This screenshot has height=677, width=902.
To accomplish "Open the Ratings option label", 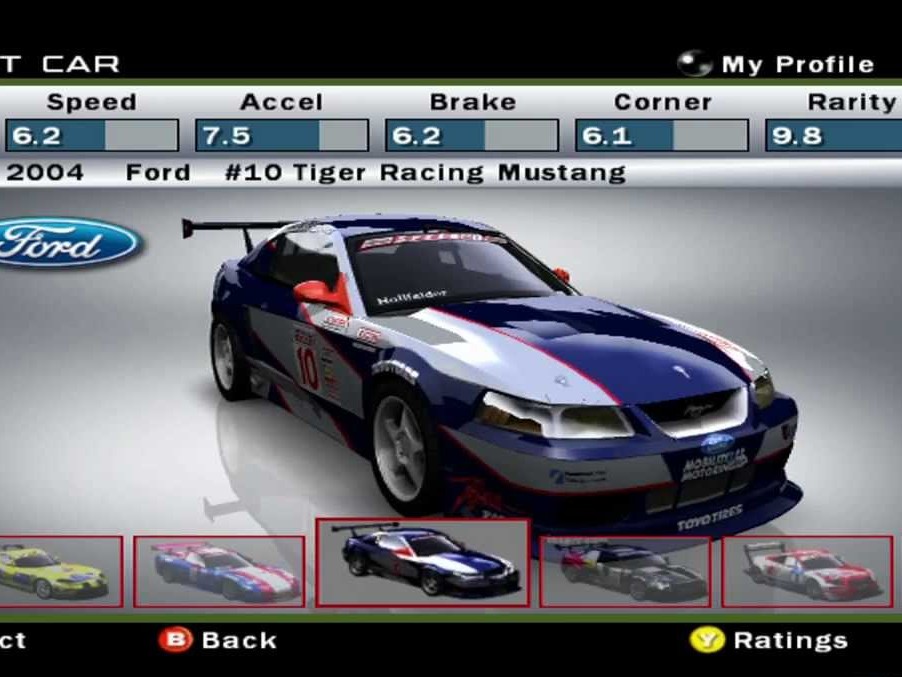I will pyautogui.click(x=790, y=640).
